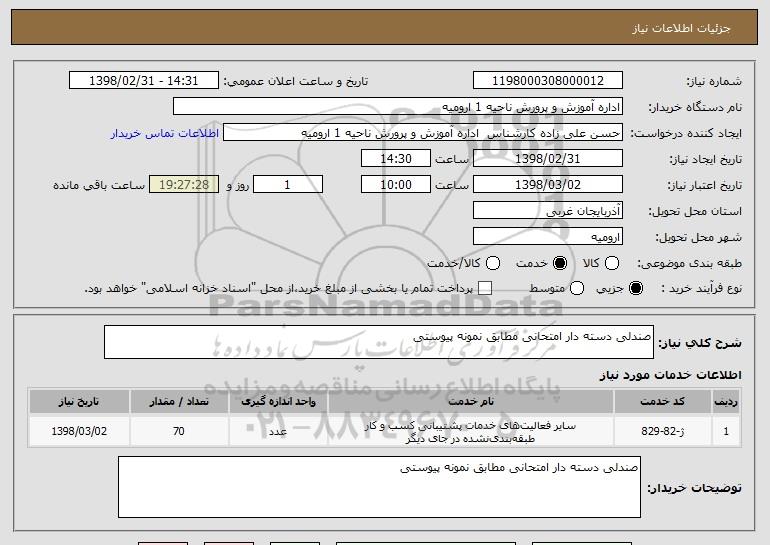Click the service name cell سایر فعالیت‌های خدمات پشتیبانی
This screenshot has height=545, width=770.
470,432
